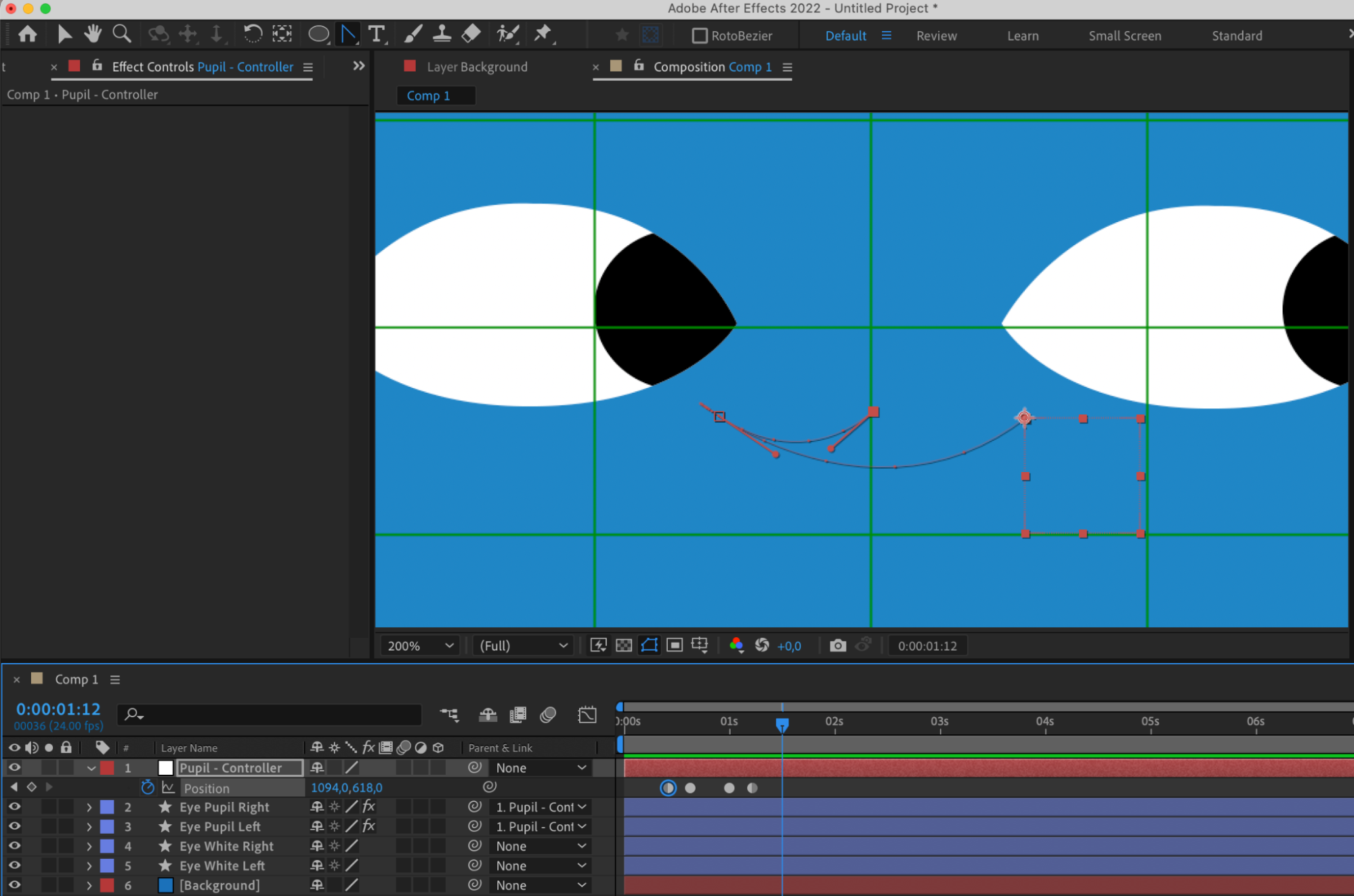Click the preview time 0:00:01:12 button

tap(927, 646)
